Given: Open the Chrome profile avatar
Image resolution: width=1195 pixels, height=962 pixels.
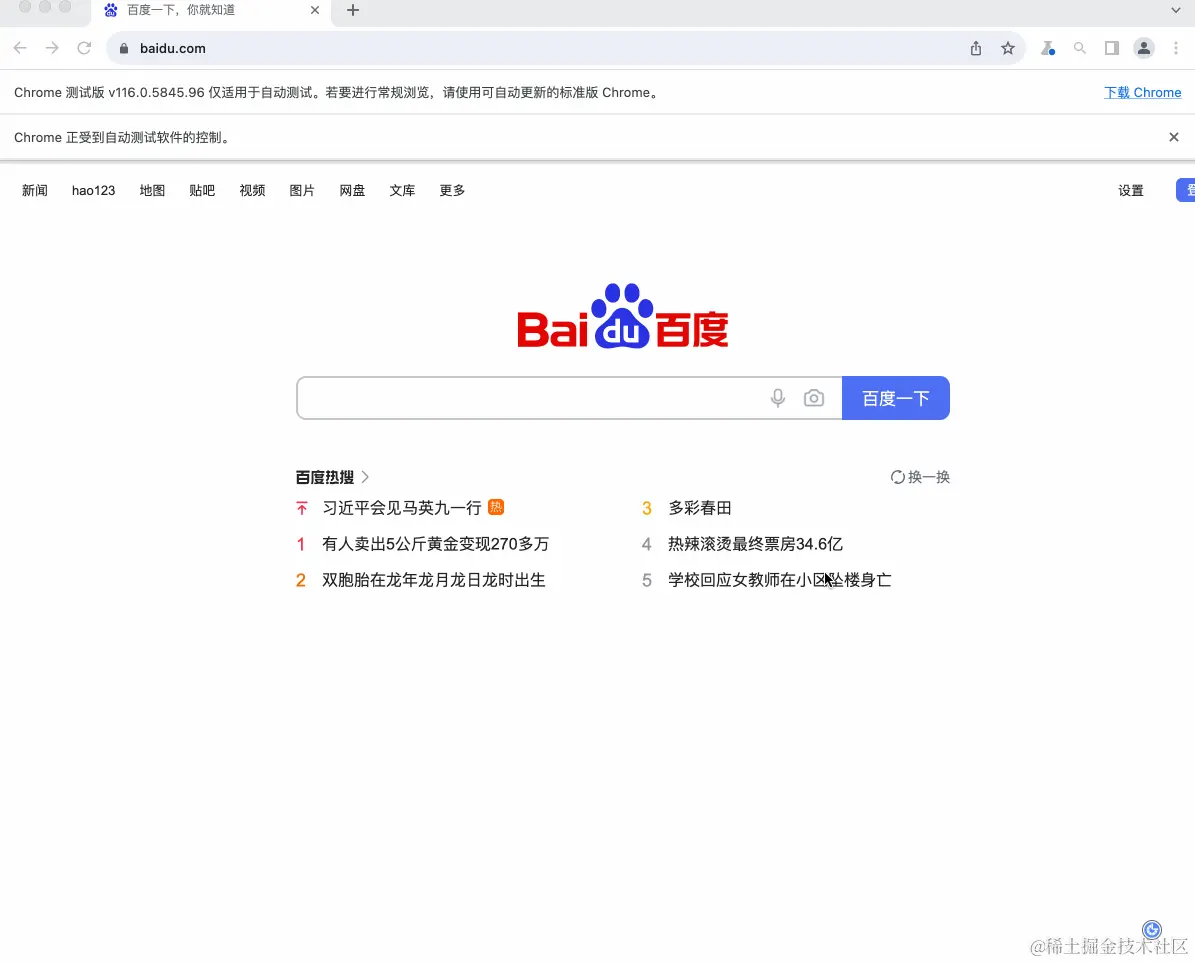Looking at the screenshot, I should (x=1144, y=47).
